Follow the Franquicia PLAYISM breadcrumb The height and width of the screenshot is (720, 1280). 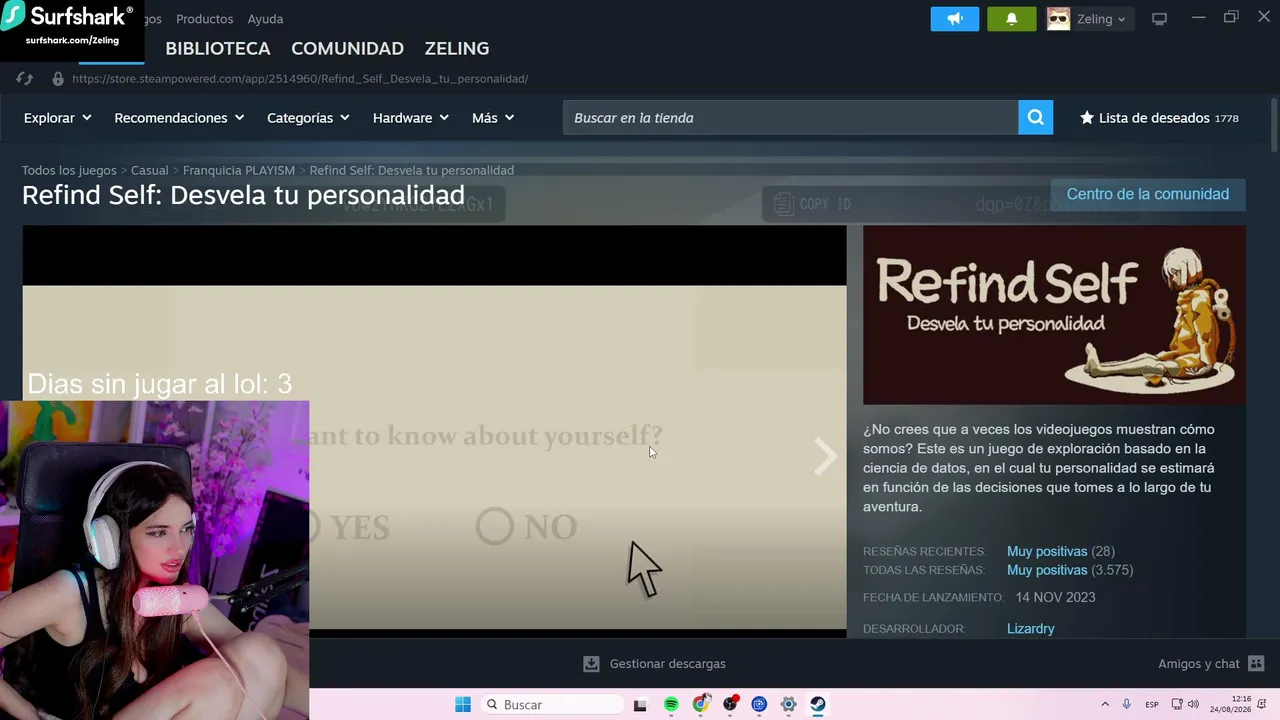pyautogui.click(x=239, y=170)
